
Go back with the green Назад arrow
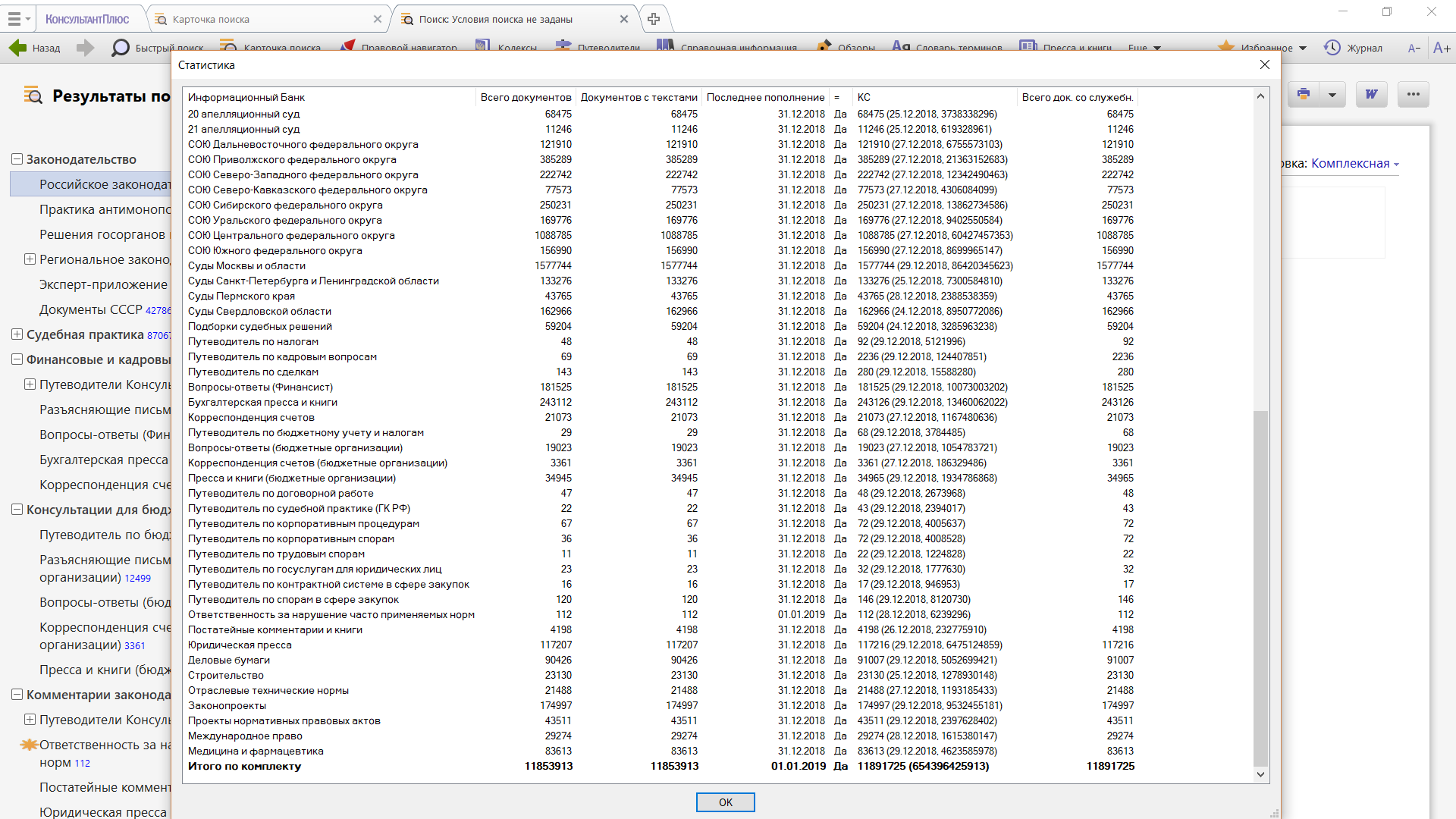pyautogui.click(x=17, y=48)
